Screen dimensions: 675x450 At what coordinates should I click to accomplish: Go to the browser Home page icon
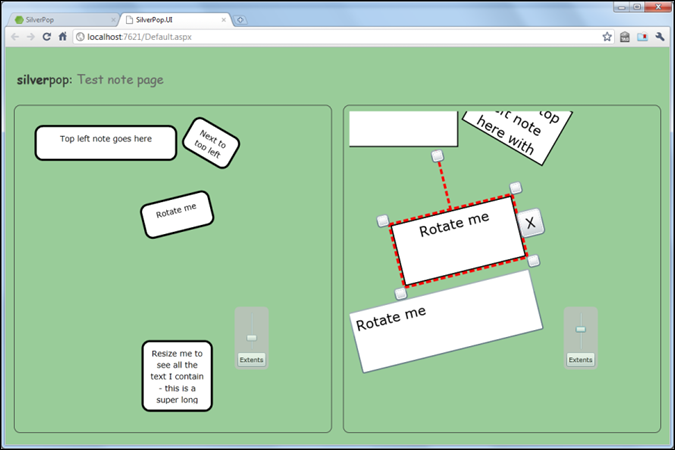coord(62,37)
